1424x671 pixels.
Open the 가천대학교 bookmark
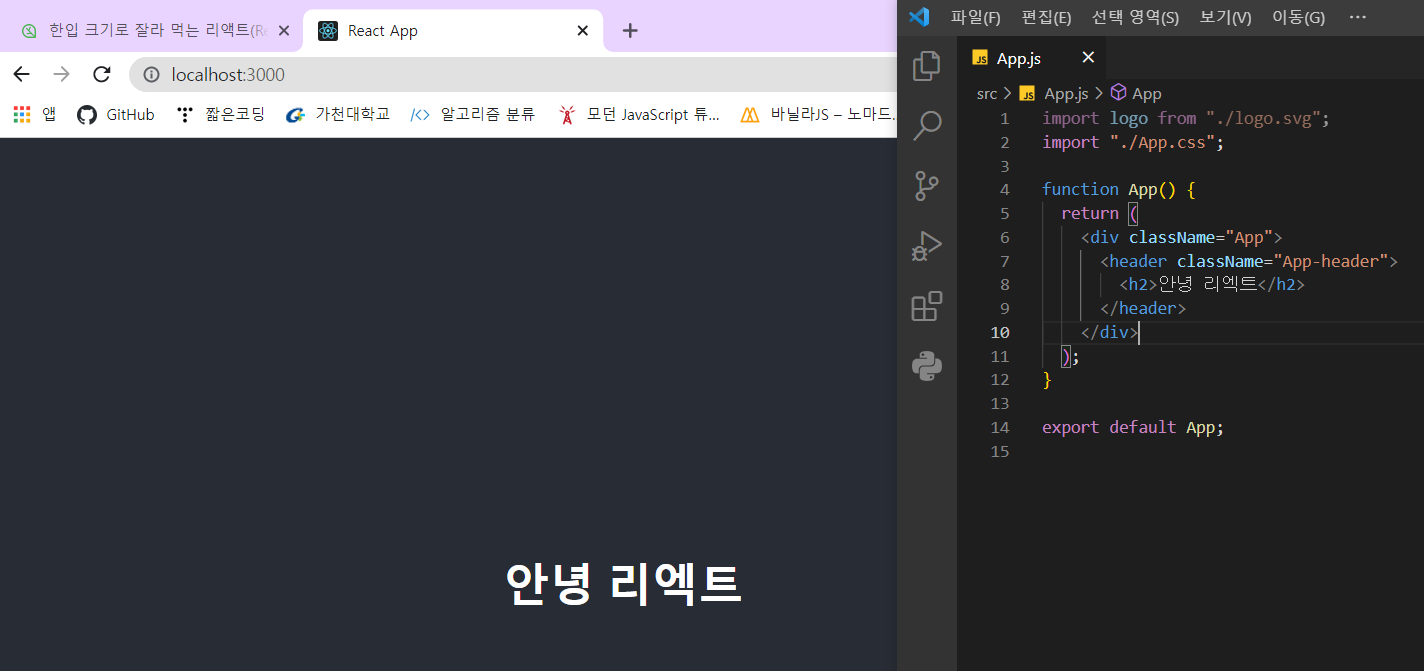click(337, 115)
